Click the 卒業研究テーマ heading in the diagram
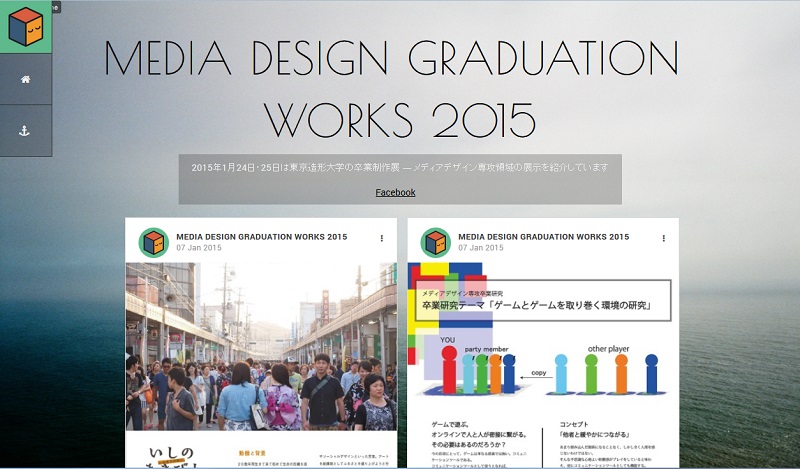 (x=537, y=306)
